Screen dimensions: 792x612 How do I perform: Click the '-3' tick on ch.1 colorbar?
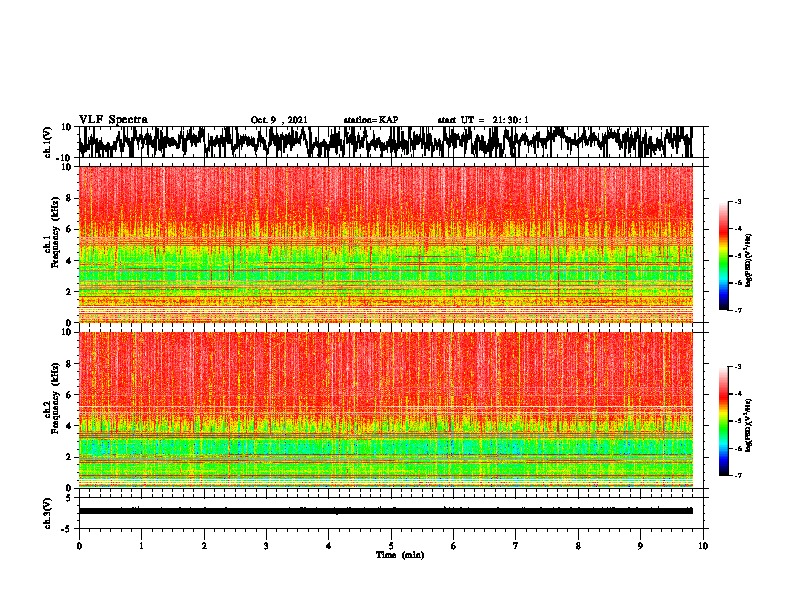pos(738,201)
